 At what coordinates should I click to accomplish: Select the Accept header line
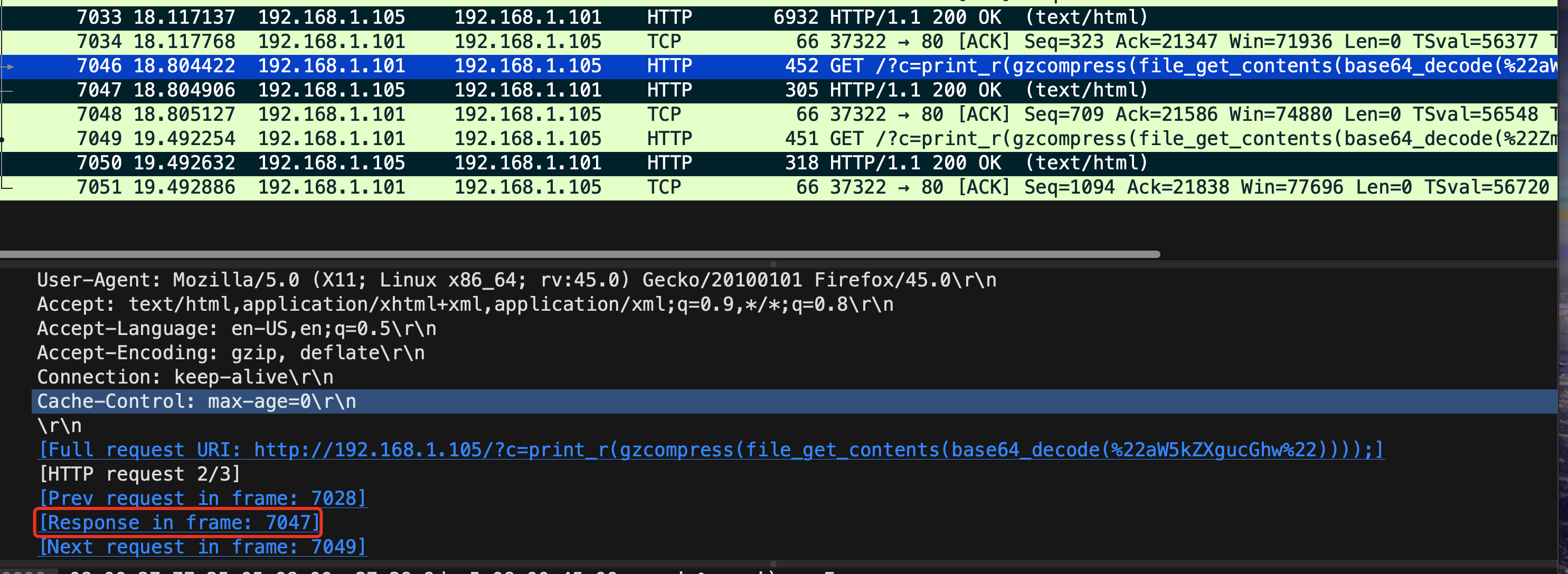pyautogui.click(x=465, y=304)
